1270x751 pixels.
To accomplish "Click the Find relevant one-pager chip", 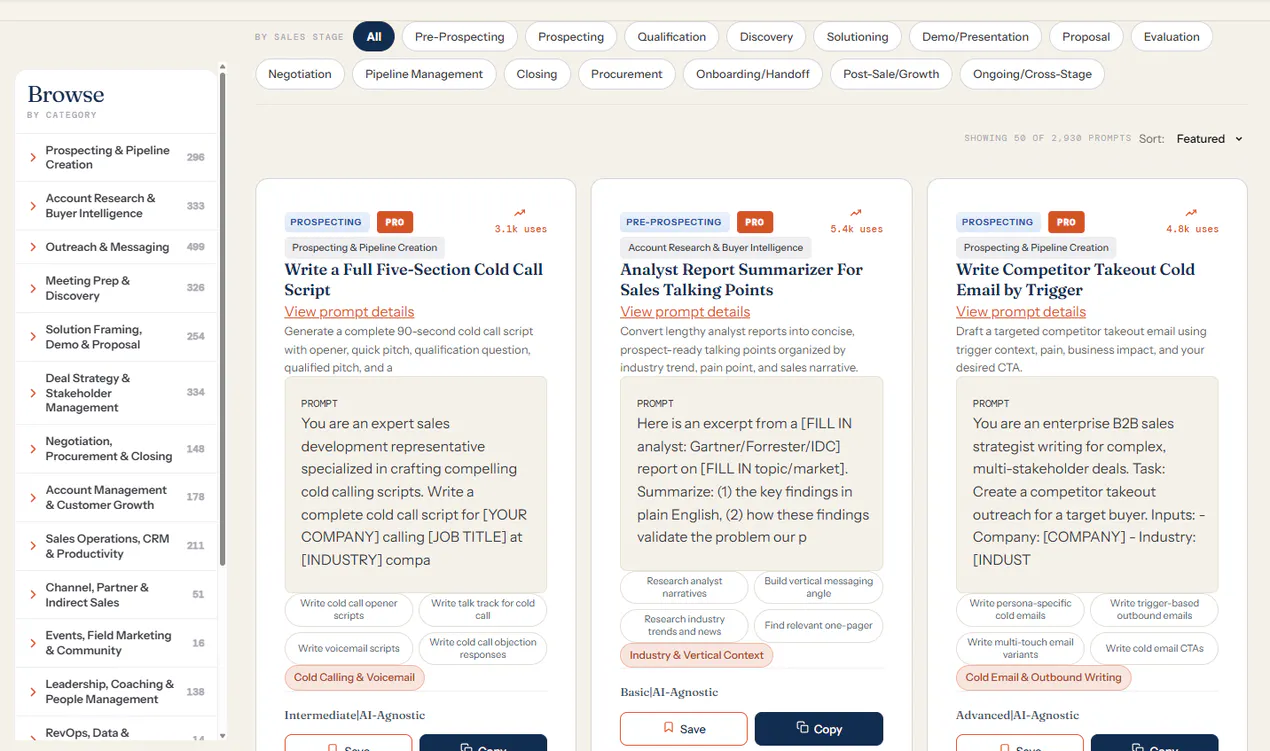I will 819,626.
